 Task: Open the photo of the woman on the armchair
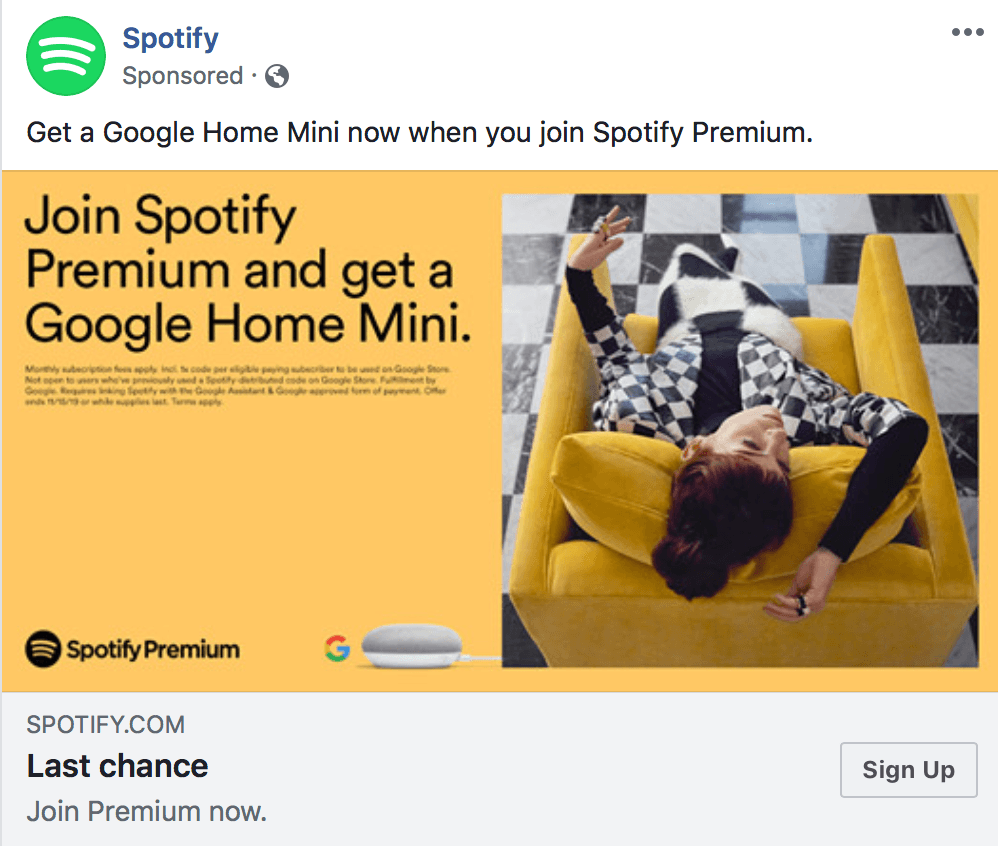[740, 430]
